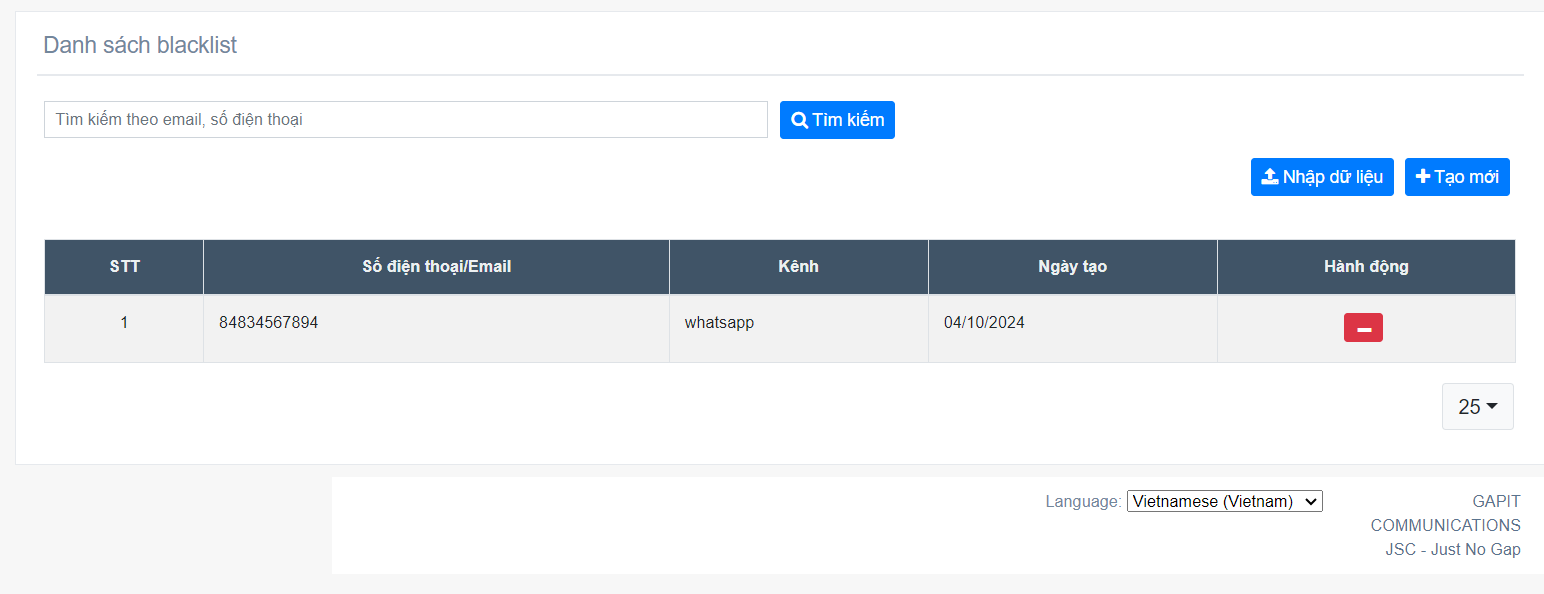Click the Tìm kiếm search button

tap(837, 120)
